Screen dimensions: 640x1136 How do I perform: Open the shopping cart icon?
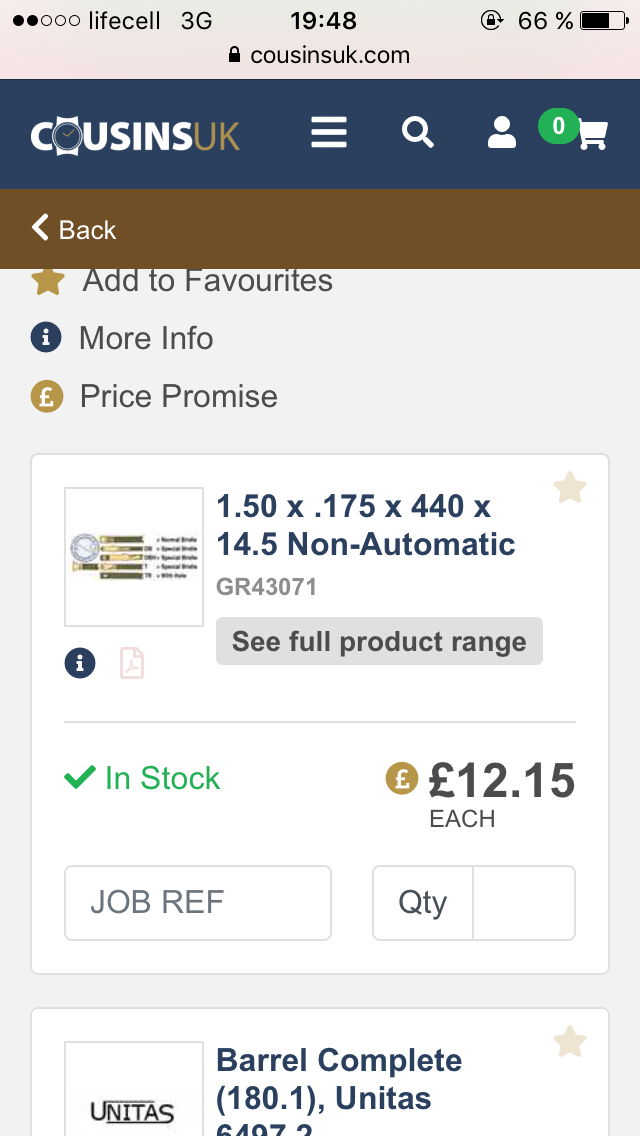592,135
